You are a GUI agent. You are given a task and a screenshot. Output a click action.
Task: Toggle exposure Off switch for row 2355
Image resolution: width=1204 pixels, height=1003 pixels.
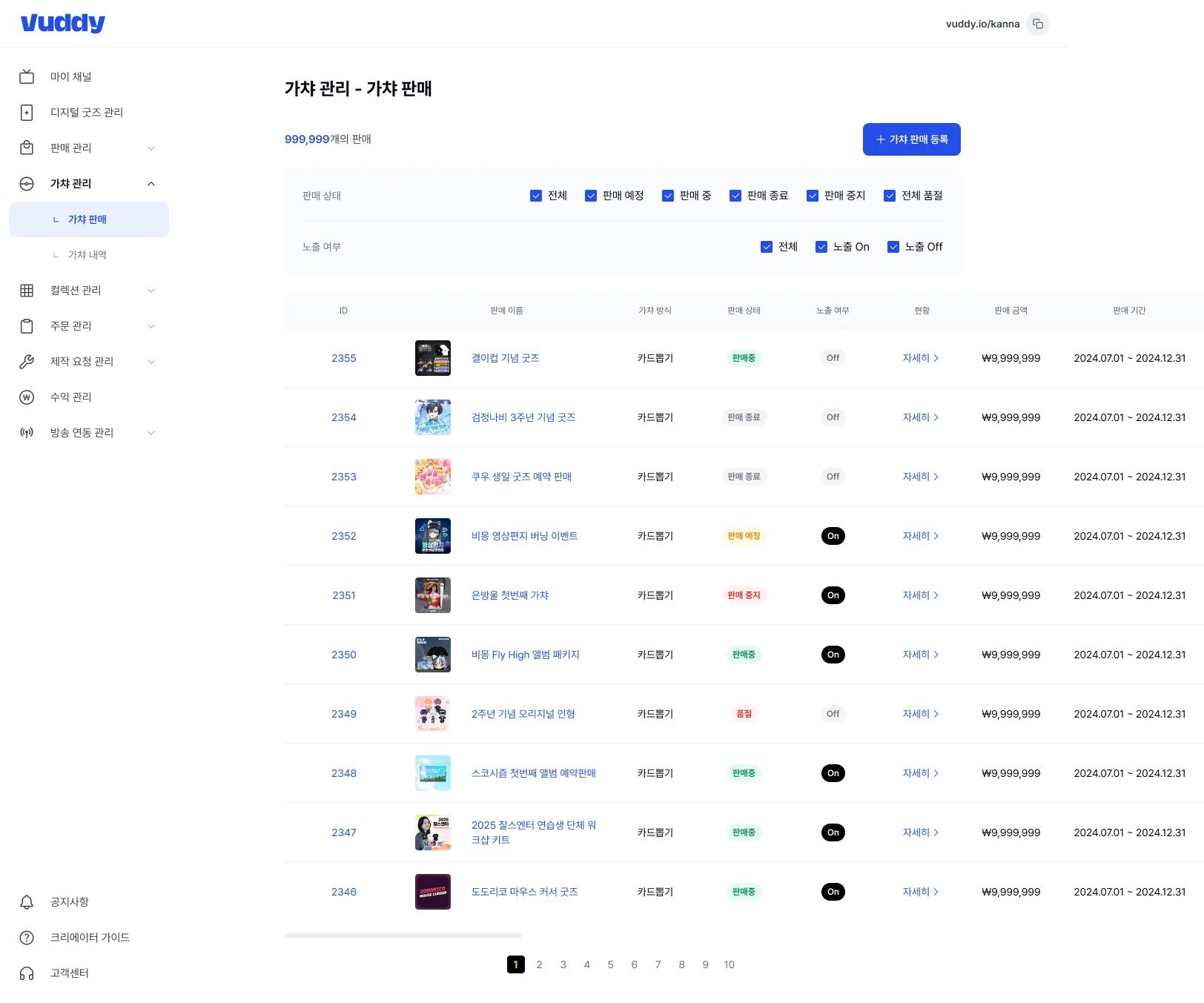point(833,358)
